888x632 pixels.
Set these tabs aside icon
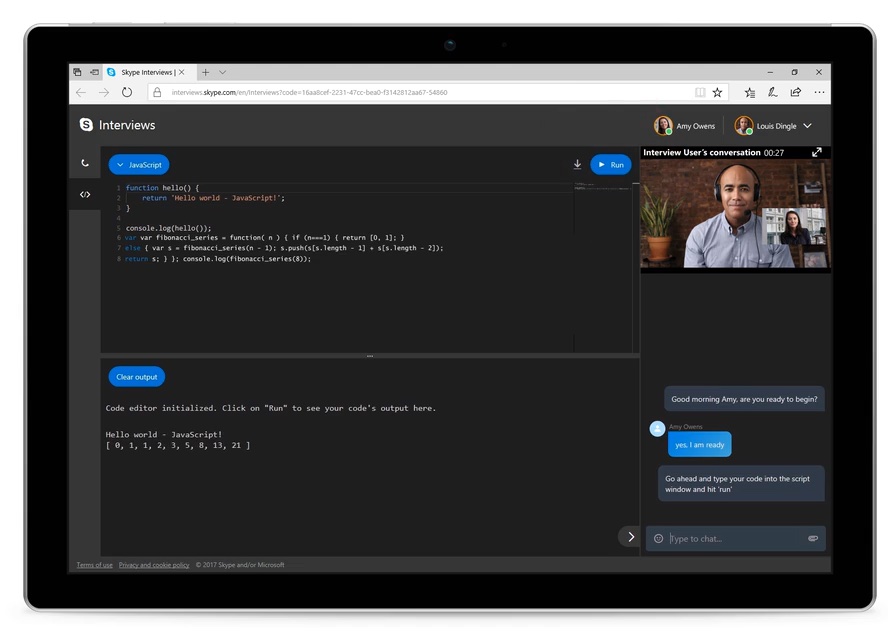pos(94,72)
